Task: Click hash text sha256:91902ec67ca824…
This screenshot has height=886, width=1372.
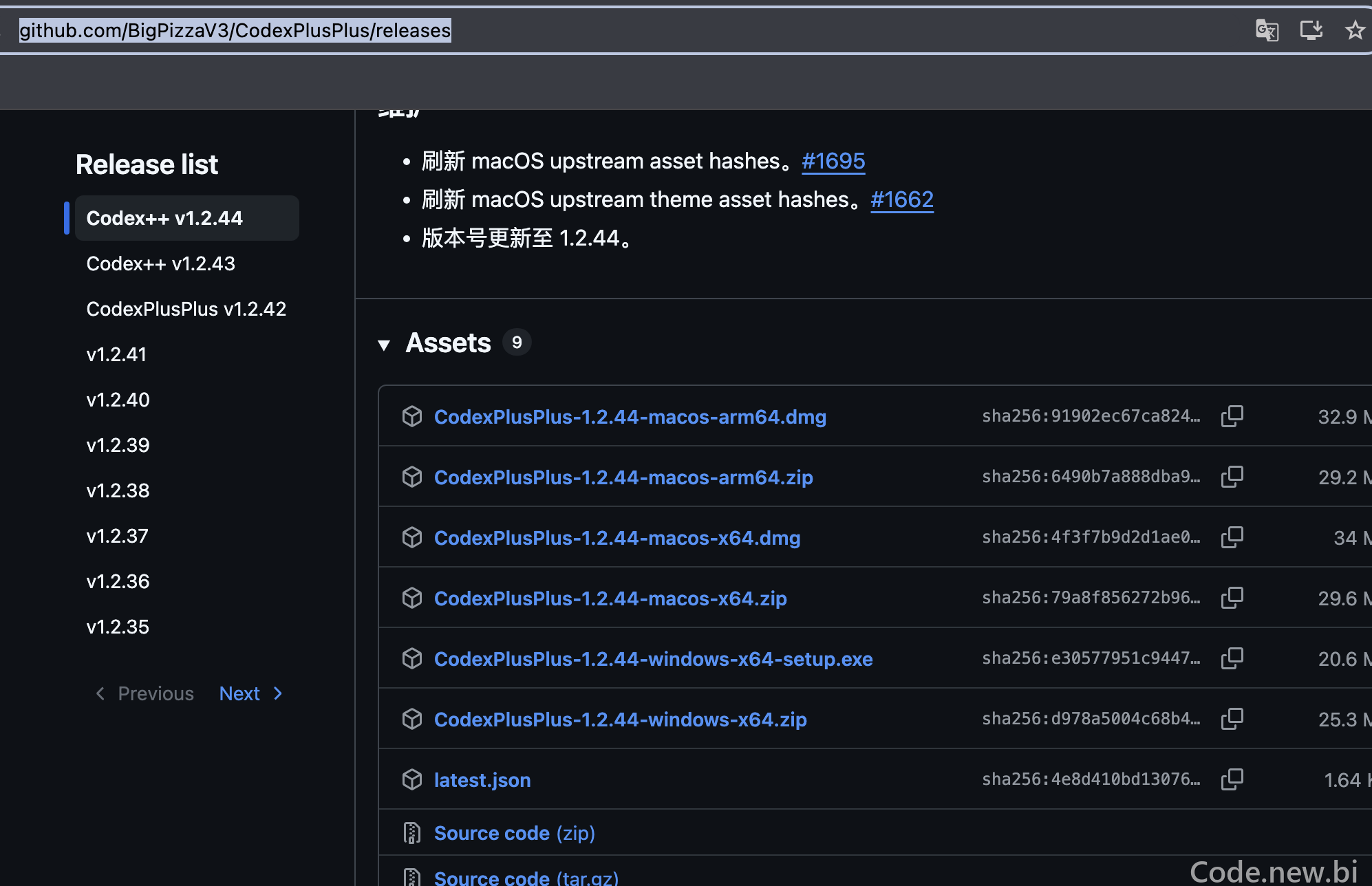Action: [1091, 416]
